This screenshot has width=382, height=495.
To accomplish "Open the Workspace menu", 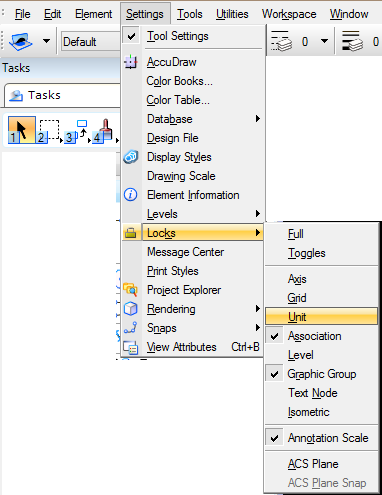I will 289,14.
